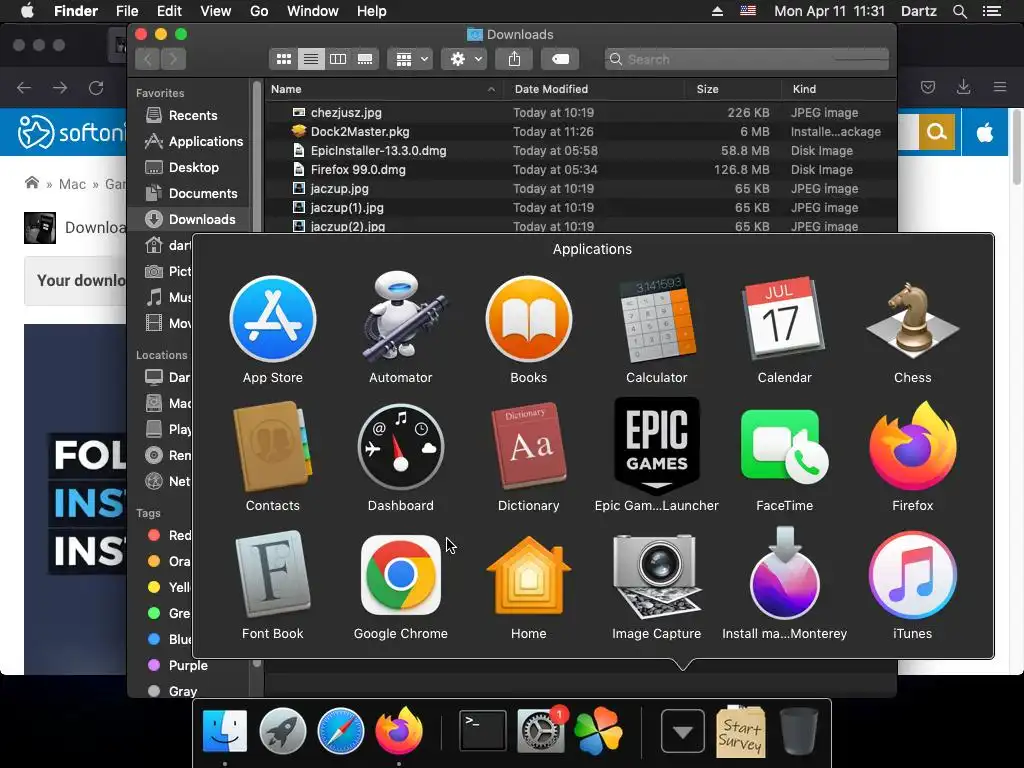Open Font Book app icon
This screenshot has width=1024, height=768.
272,573
